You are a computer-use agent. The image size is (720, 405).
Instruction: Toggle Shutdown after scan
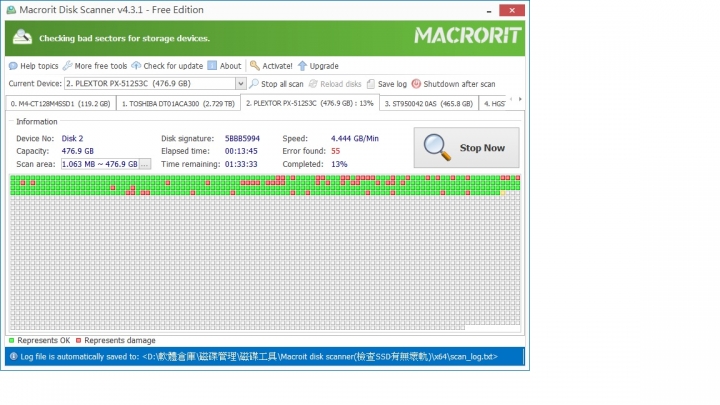(453, 84)
